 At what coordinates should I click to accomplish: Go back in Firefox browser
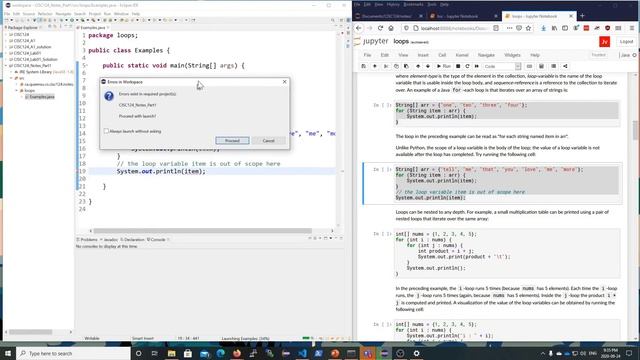coord(359,28)
